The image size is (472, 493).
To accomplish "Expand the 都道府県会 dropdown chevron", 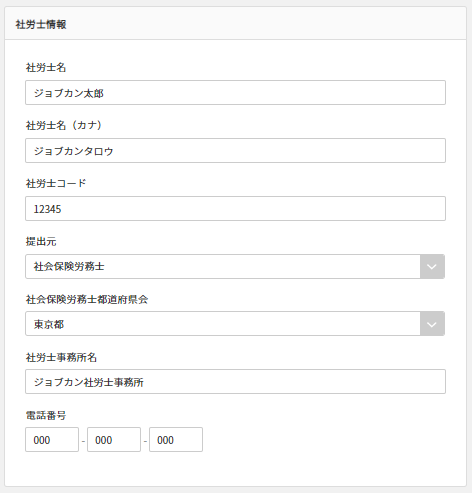I will tap(432, 324).
